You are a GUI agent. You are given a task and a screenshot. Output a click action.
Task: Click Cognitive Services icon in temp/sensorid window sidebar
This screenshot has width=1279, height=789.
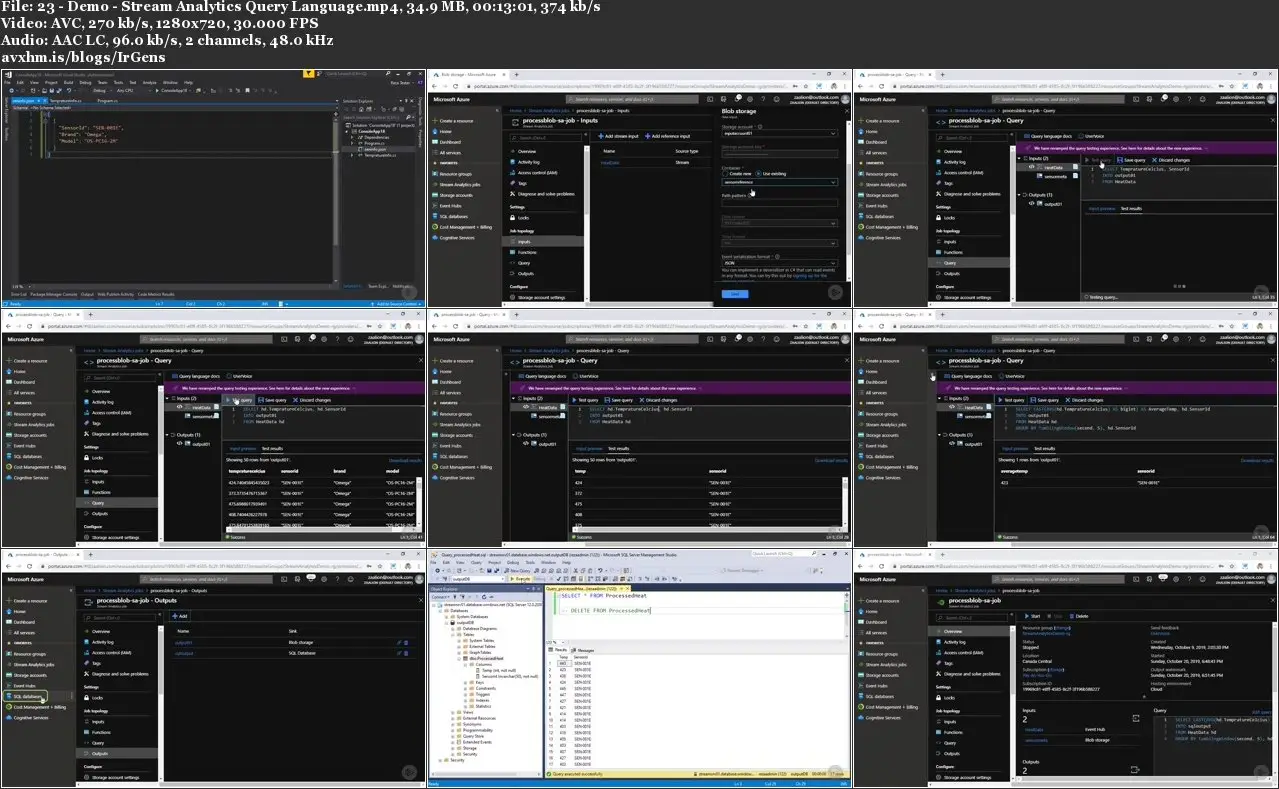point(435,478)
